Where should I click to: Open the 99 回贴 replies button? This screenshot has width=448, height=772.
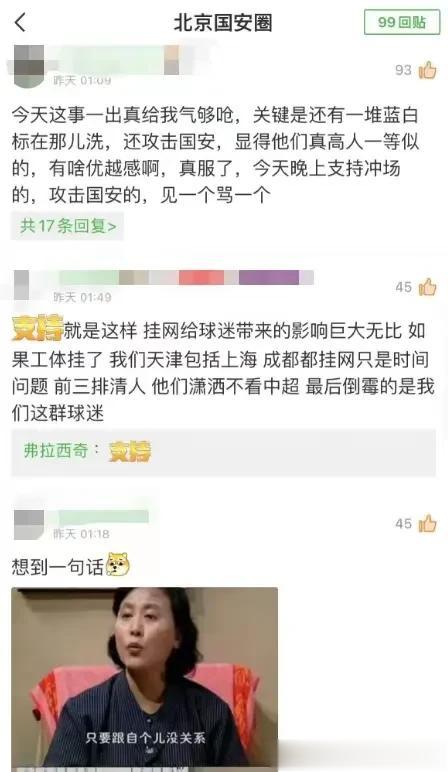click(402, 22)
